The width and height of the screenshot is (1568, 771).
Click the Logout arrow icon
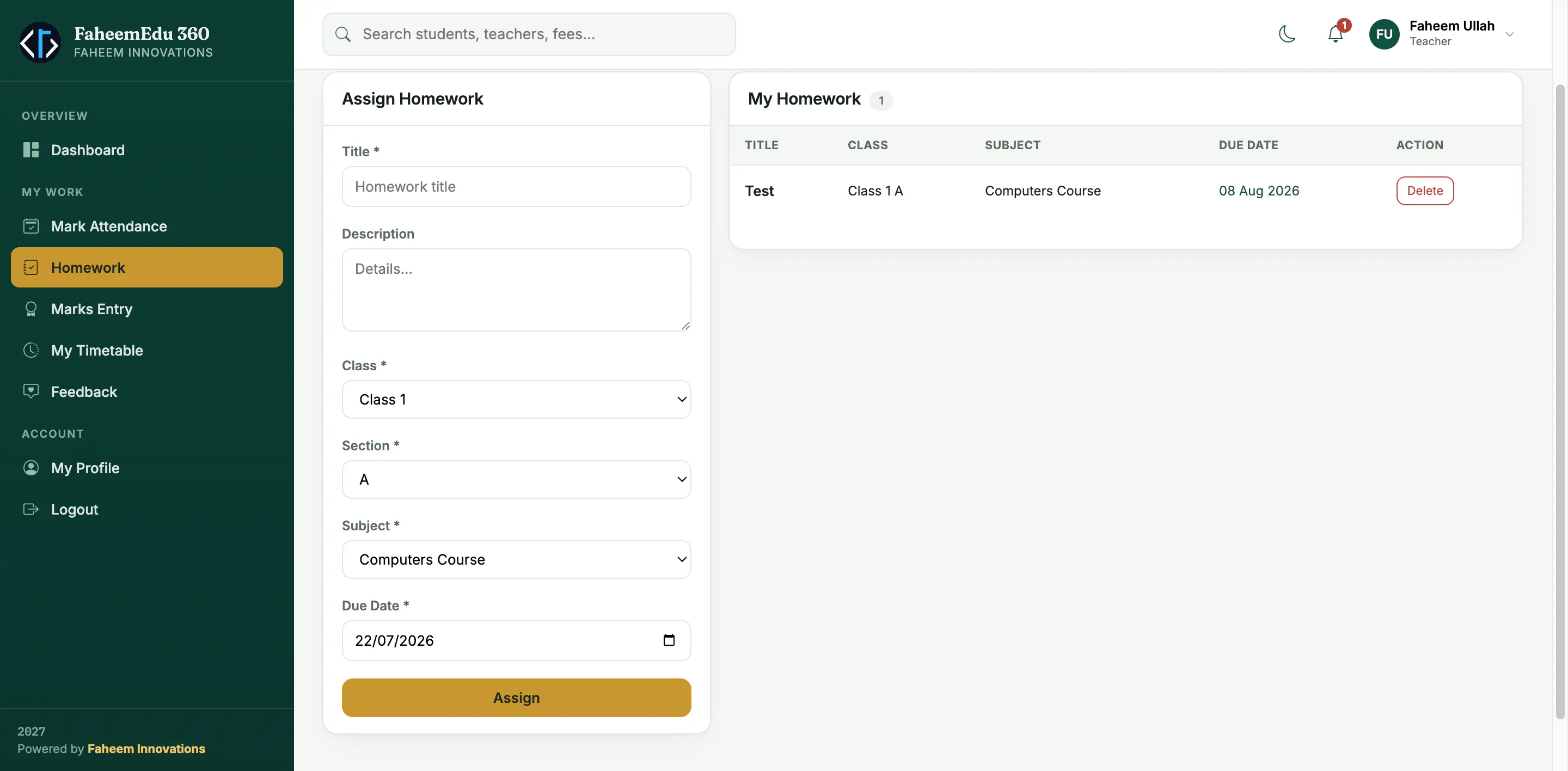[x=31, y=509]
